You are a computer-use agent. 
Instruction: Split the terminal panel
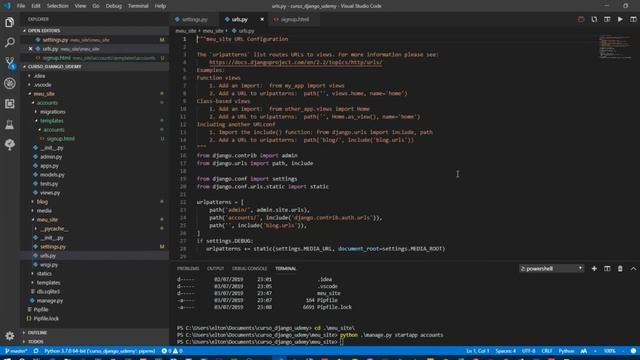pos(607,269)
